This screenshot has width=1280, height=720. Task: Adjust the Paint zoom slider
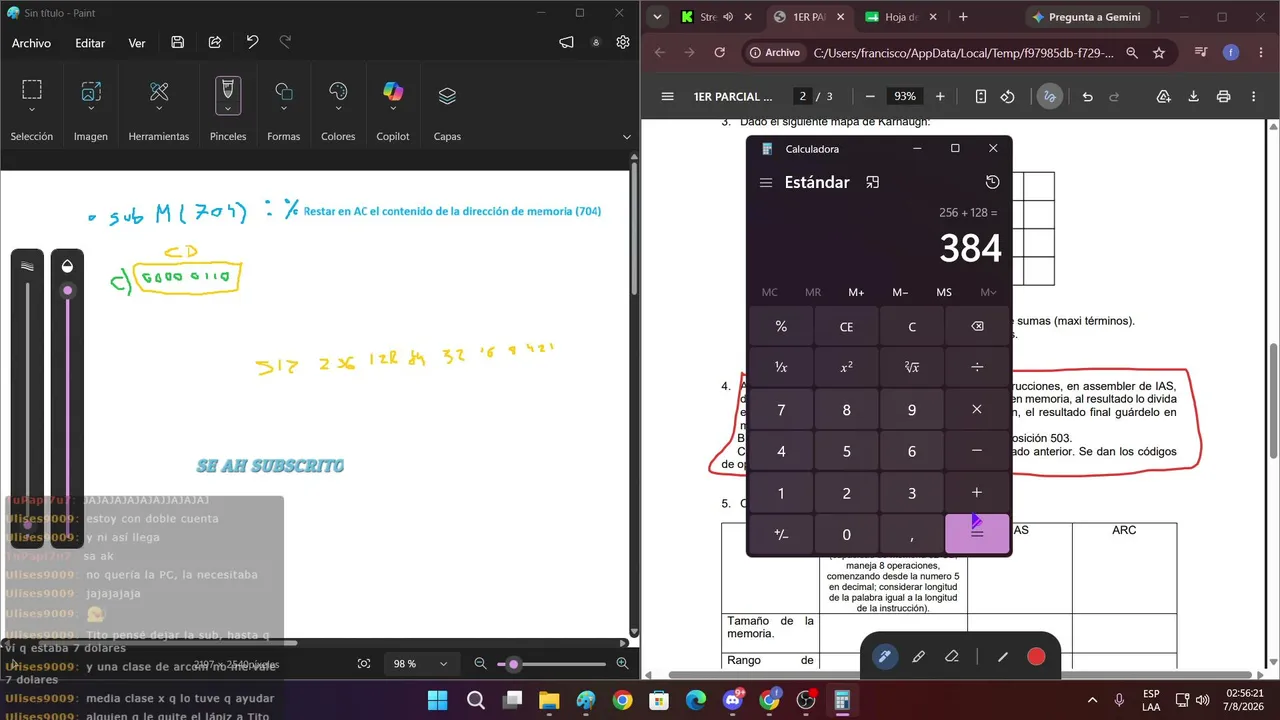[x=513, y=663]
